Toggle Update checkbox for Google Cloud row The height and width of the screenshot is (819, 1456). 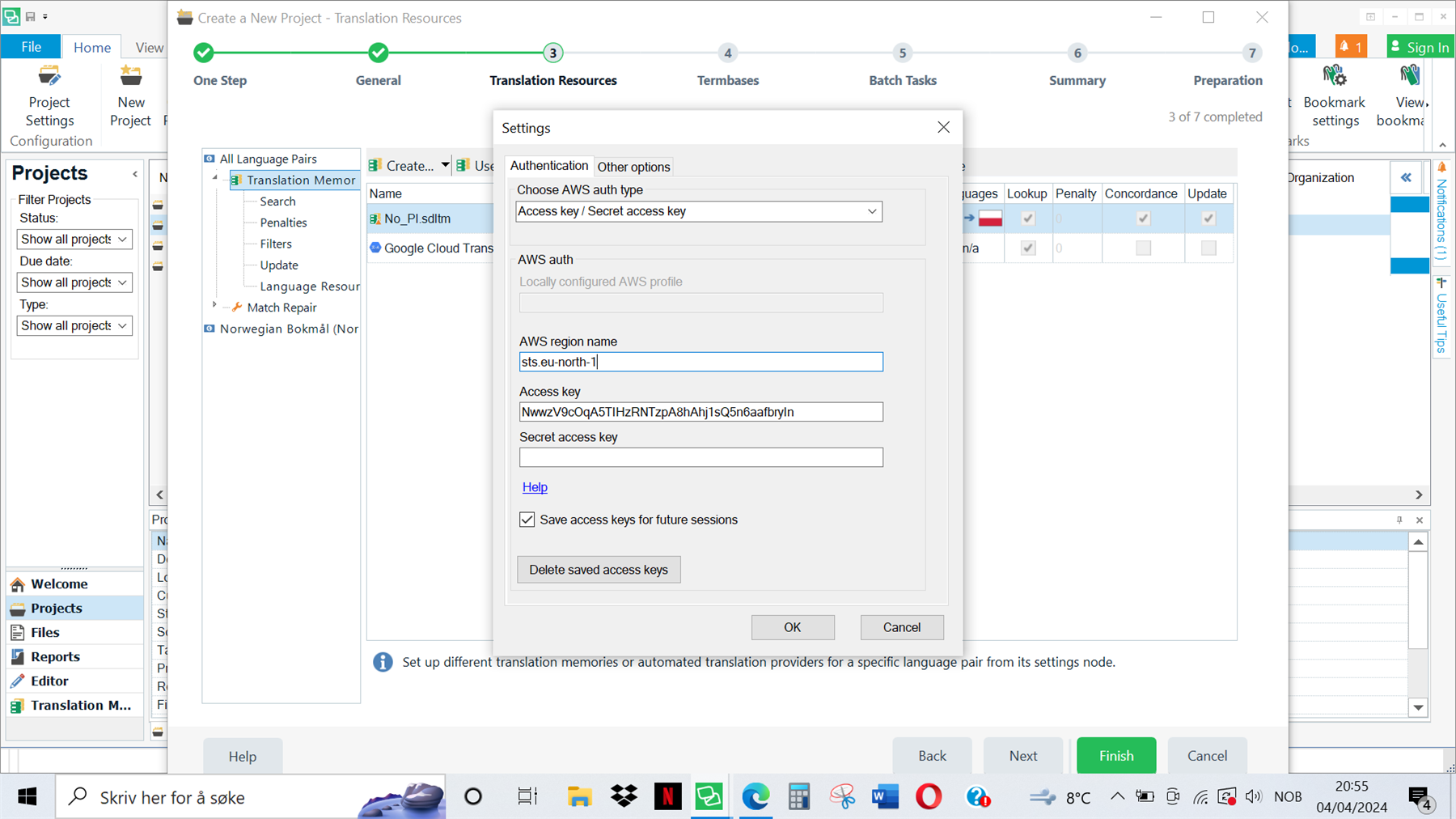click(x=1208, y=248)
